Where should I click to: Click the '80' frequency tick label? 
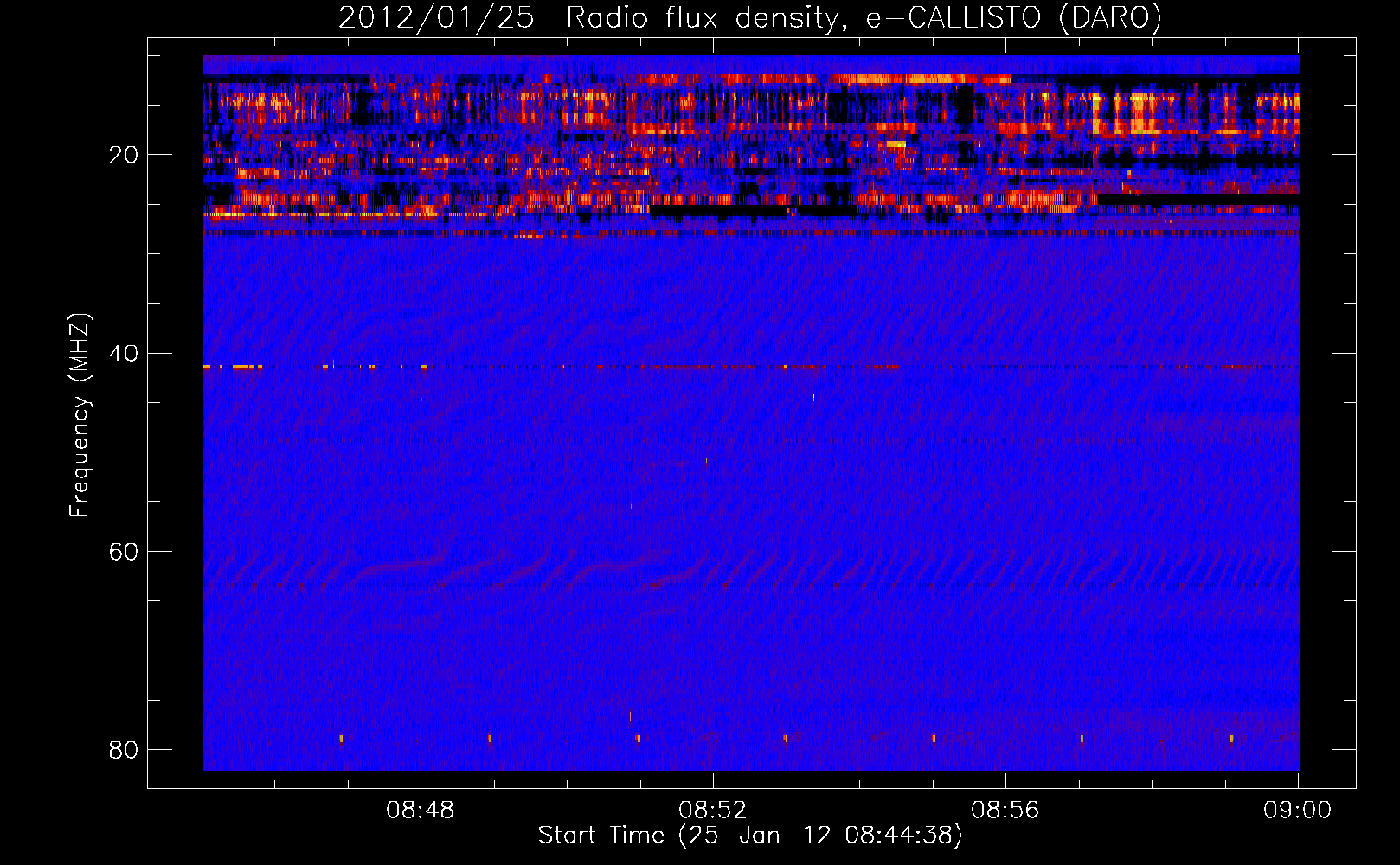[124, 749]
